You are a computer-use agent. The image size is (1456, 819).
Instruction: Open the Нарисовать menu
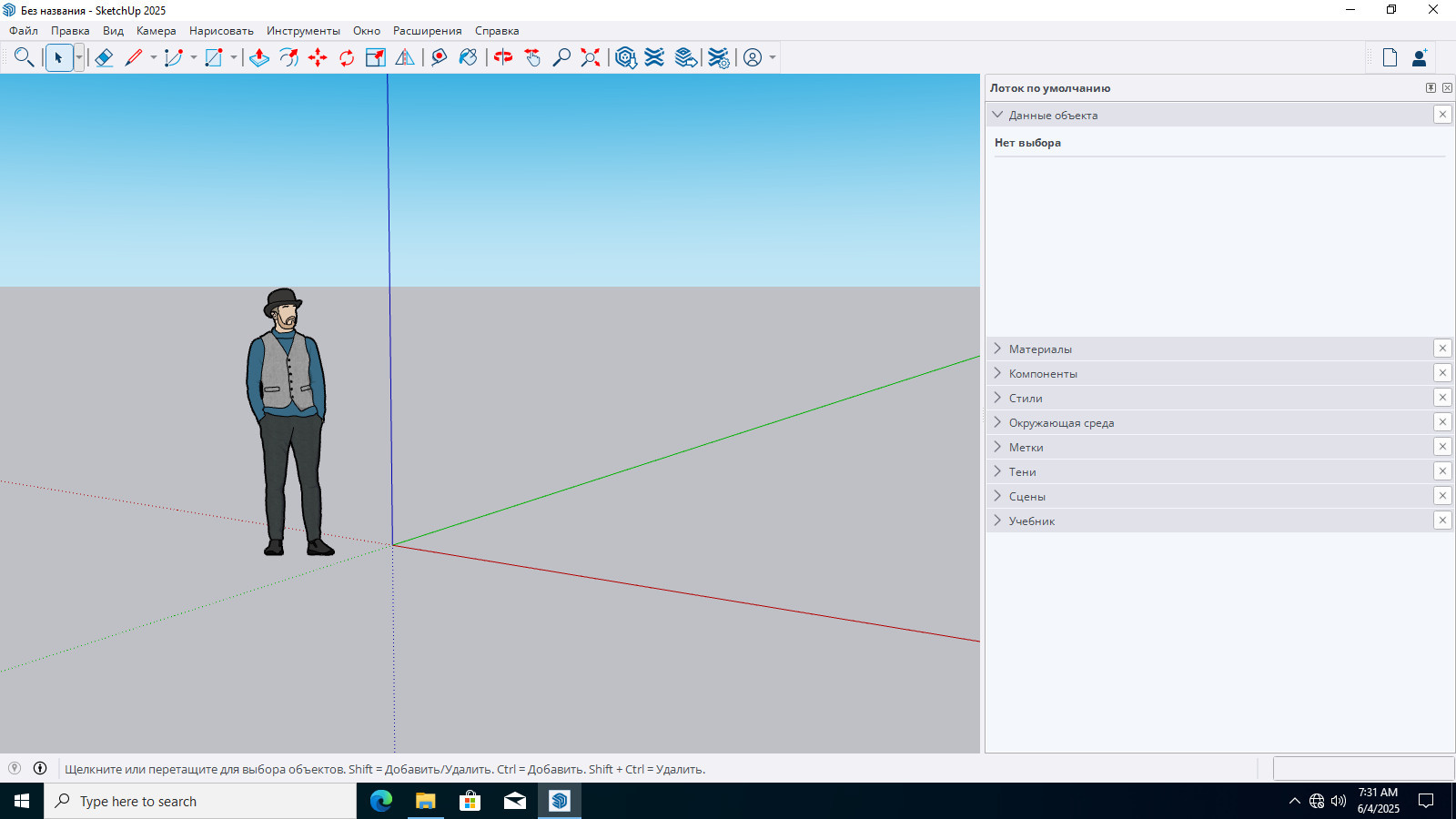pyautogui.click(x=221, y=31)
